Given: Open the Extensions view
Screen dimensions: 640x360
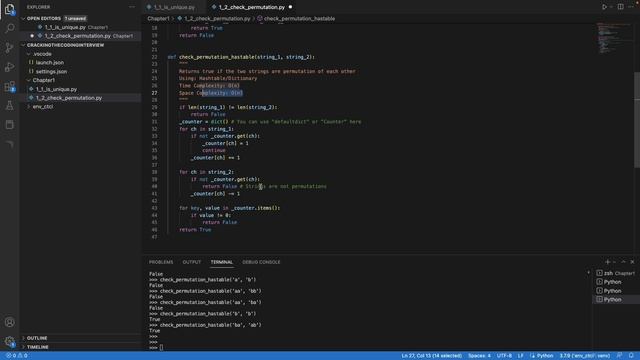Looking at the screenshot, I should (x=9, y=86).
